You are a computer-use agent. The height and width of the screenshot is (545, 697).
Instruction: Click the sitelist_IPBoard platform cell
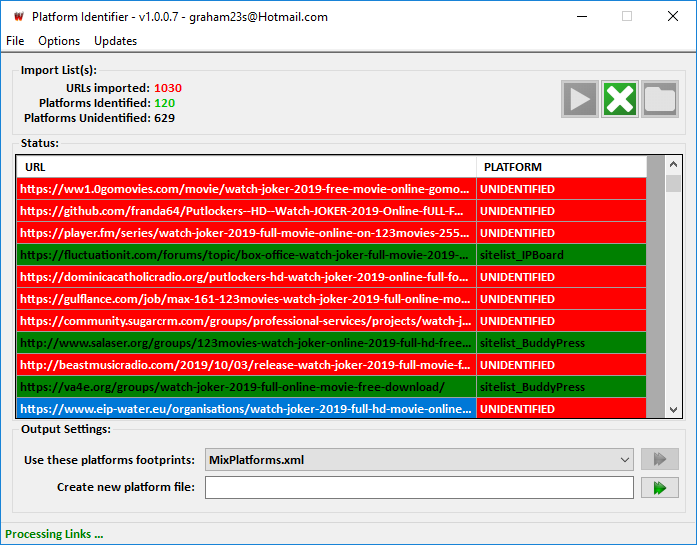click(561, 255)
